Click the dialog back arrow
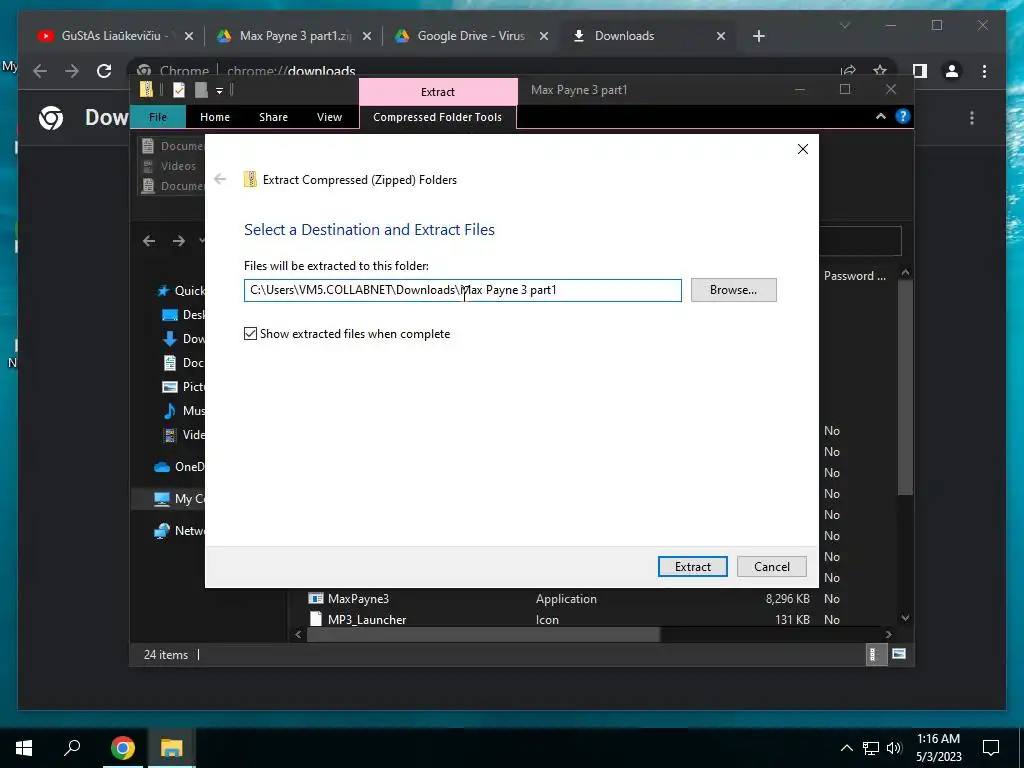 [x=221, y=179]
